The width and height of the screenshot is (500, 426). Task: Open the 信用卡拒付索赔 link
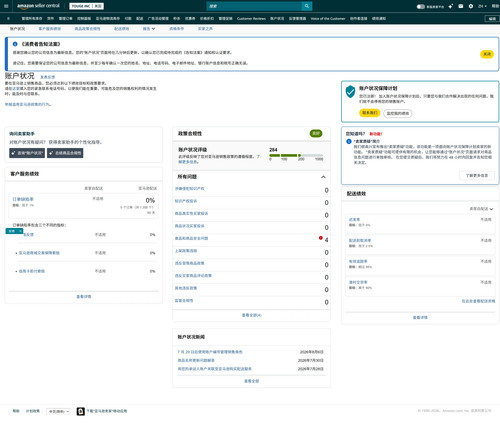[32, 271]
